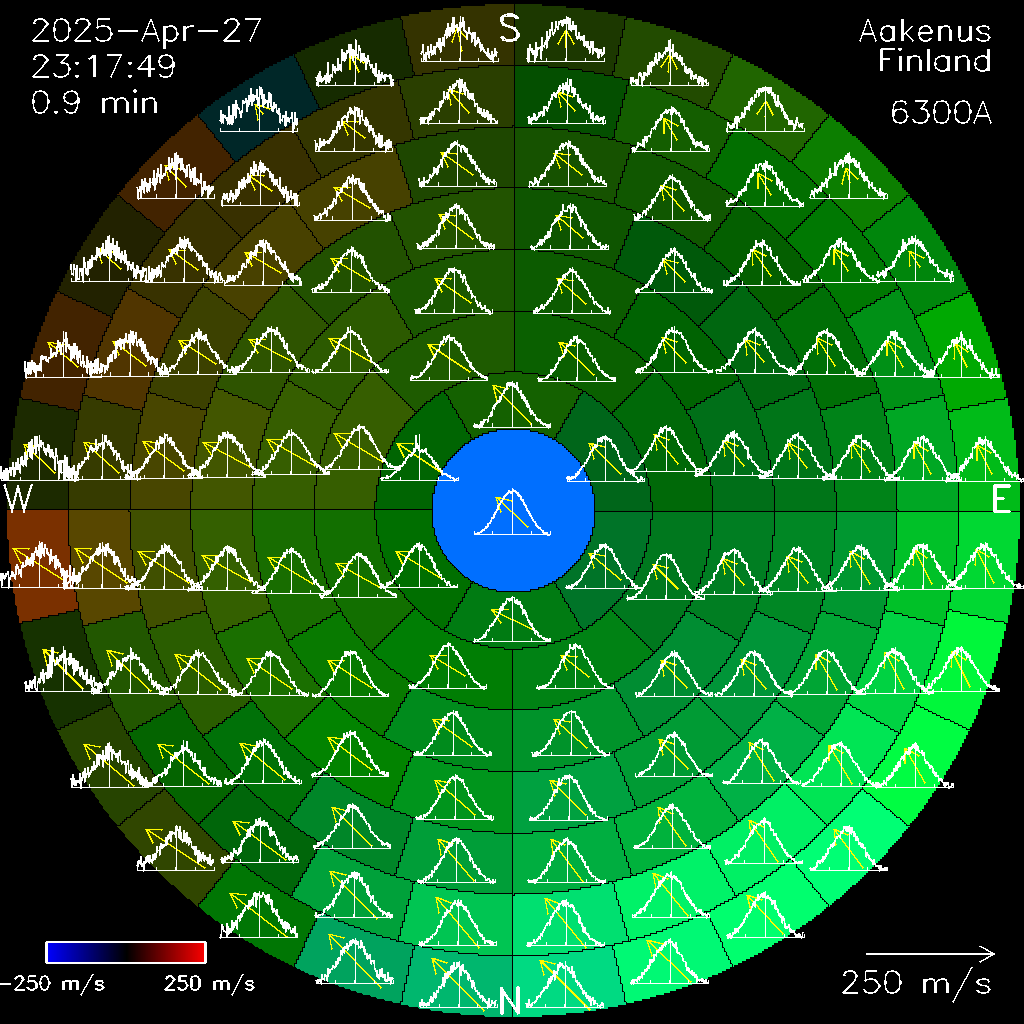1024x1024 pixels.
Task: Click the "W" compass label on left
Action: 19,500
